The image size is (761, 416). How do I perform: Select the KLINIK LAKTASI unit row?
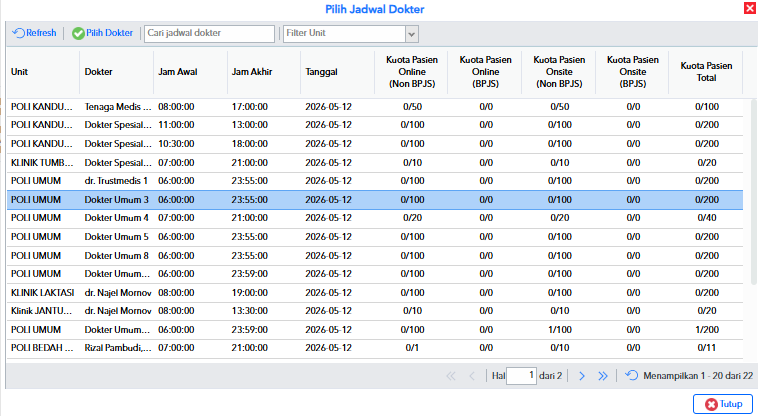click(x=375, y=293)
